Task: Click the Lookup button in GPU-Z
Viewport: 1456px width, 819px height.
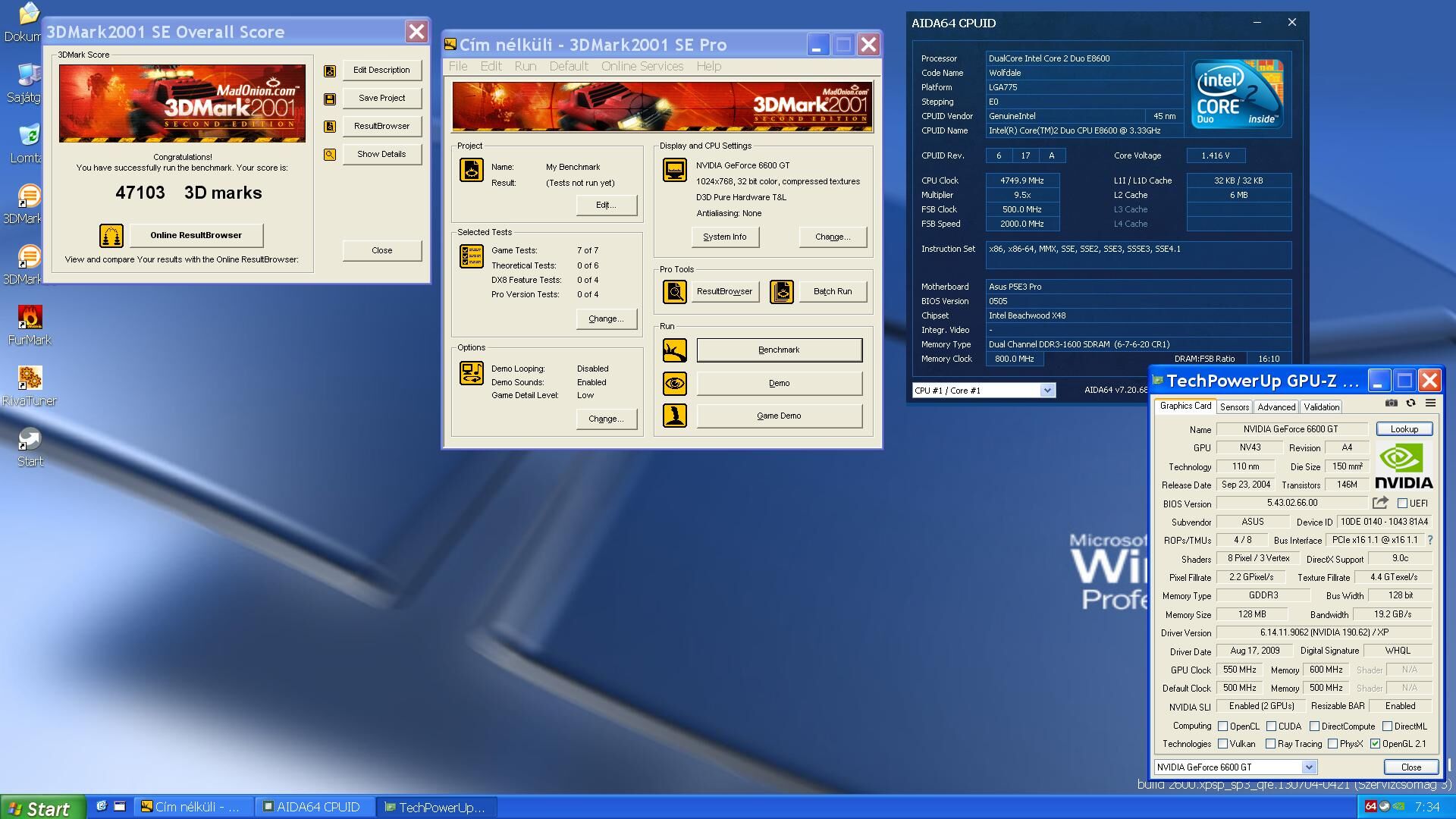Action: coord(1404,429)
